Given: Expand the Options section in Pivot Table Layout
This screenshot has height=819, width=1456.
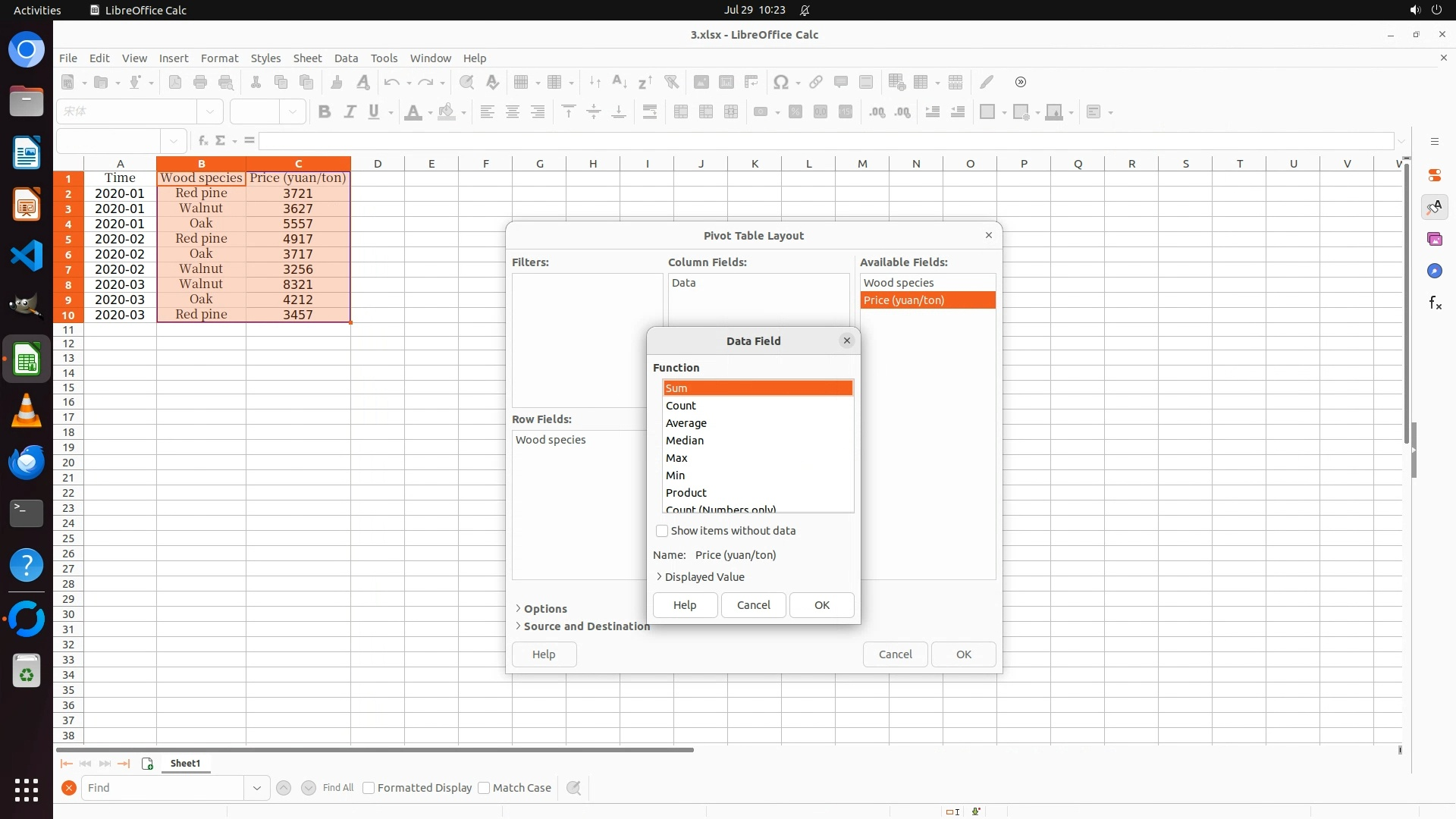Looking at the screenshot, I should (541, 609).
